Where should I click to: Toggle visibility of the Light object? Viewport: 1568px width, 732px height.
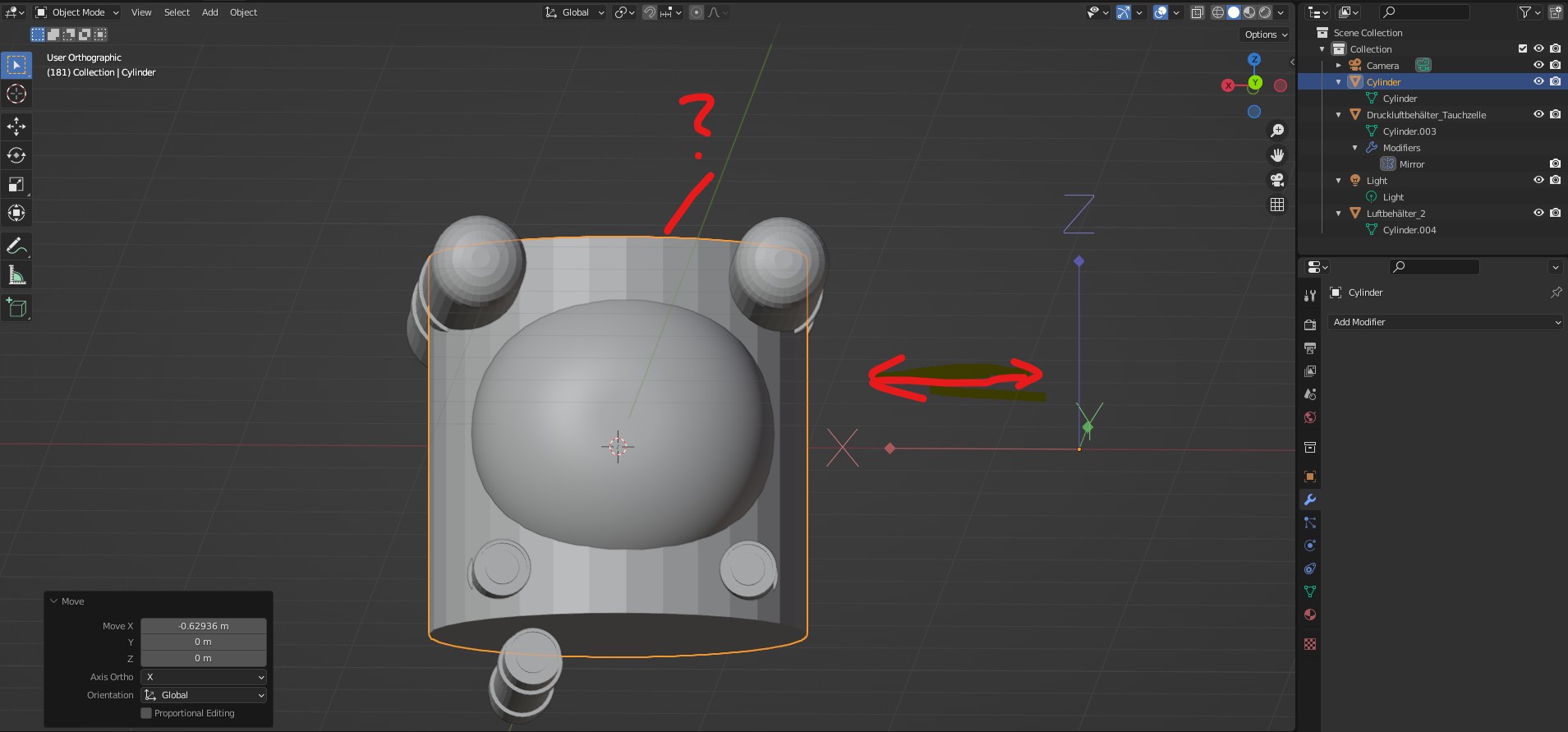(1538, 180)
